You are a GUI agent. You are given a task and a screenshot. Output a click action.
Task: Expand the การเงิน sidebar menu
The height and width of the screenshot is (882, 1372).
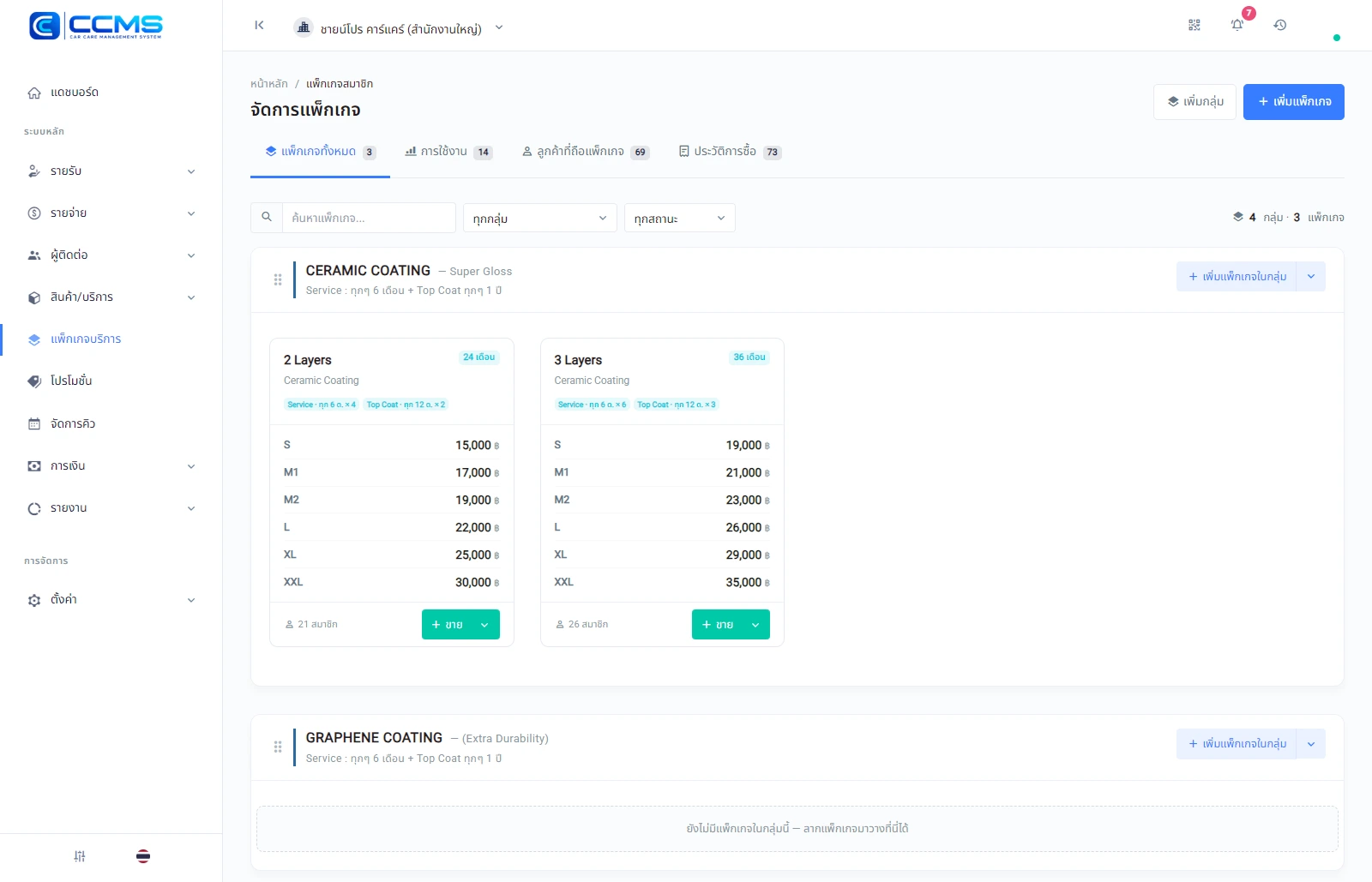point(111,466)
